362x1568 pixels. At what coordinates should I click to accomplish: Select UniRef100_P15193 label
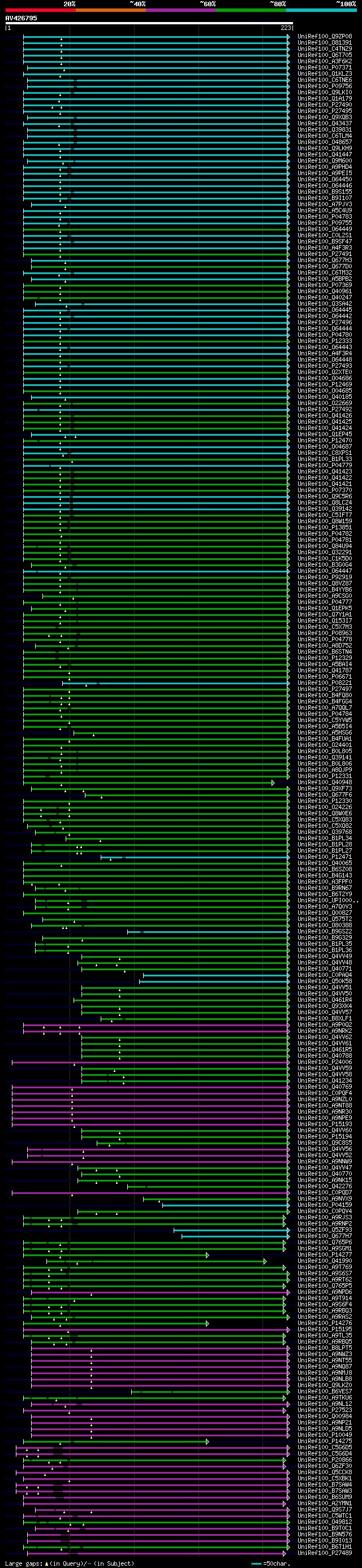[325, 1124]
